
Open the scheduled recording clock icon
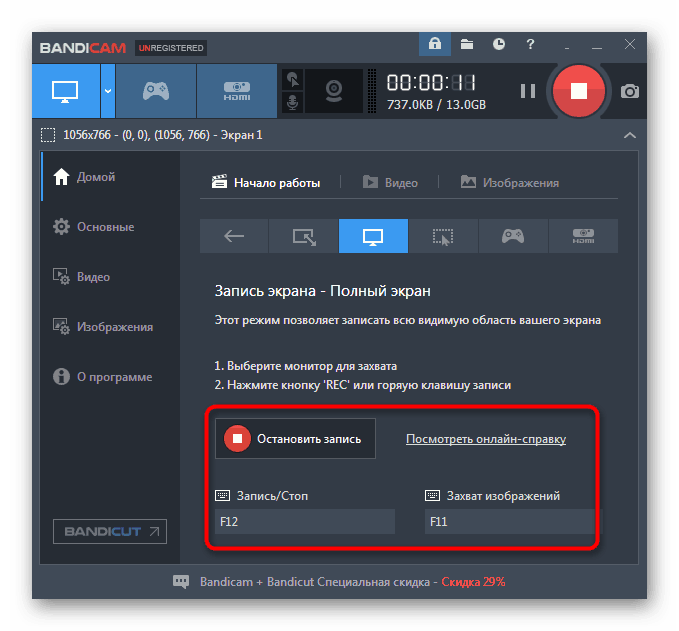point(499,44)
